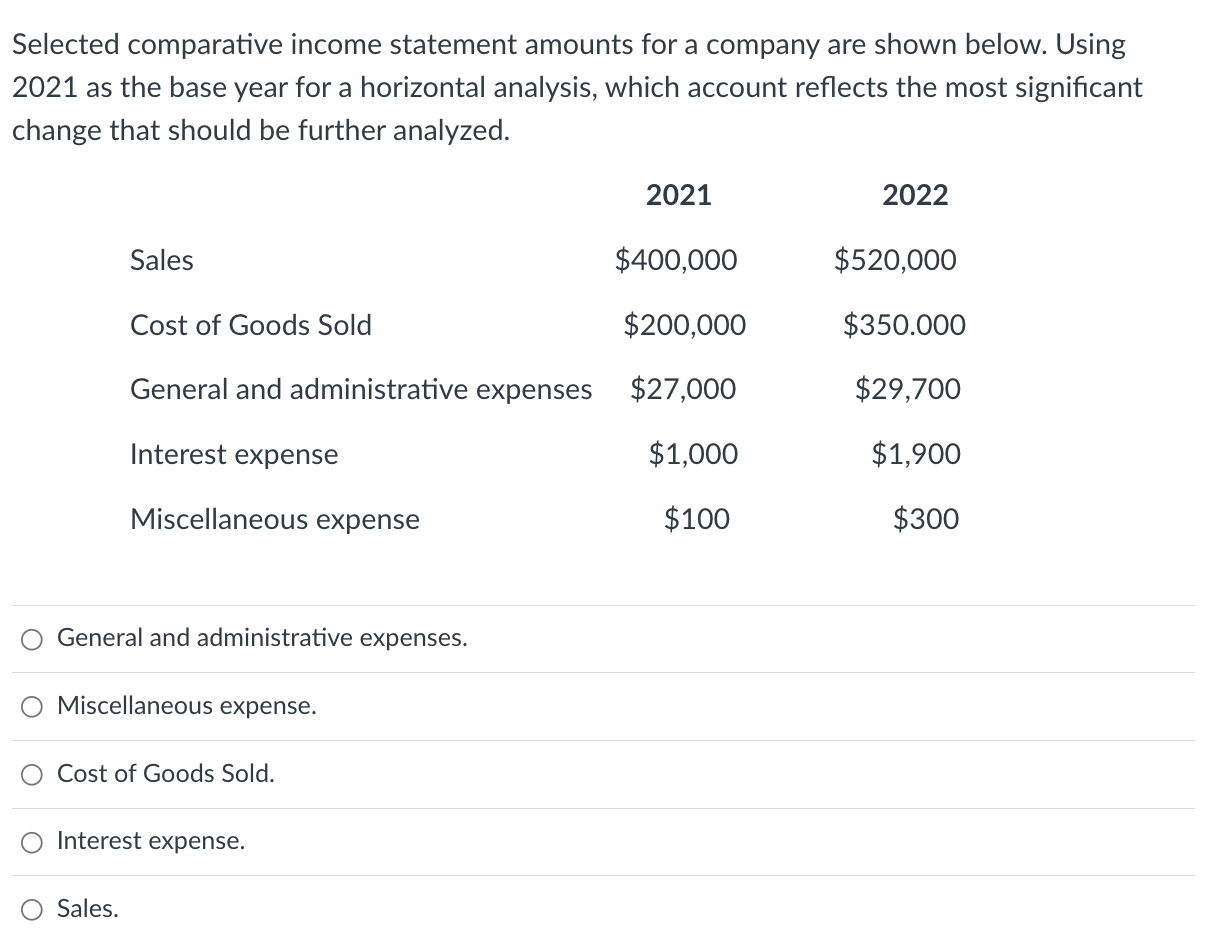Click the $29,700 general expenses value
Image resolution: width=1216 pixels, height=952 pixels.
[x=908, y=389]
